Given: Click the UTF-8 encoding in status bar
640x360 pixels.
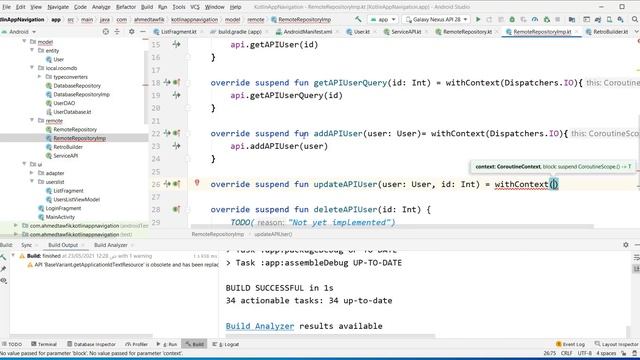Looking at the screenshot, I should click(x=584, y=353).
